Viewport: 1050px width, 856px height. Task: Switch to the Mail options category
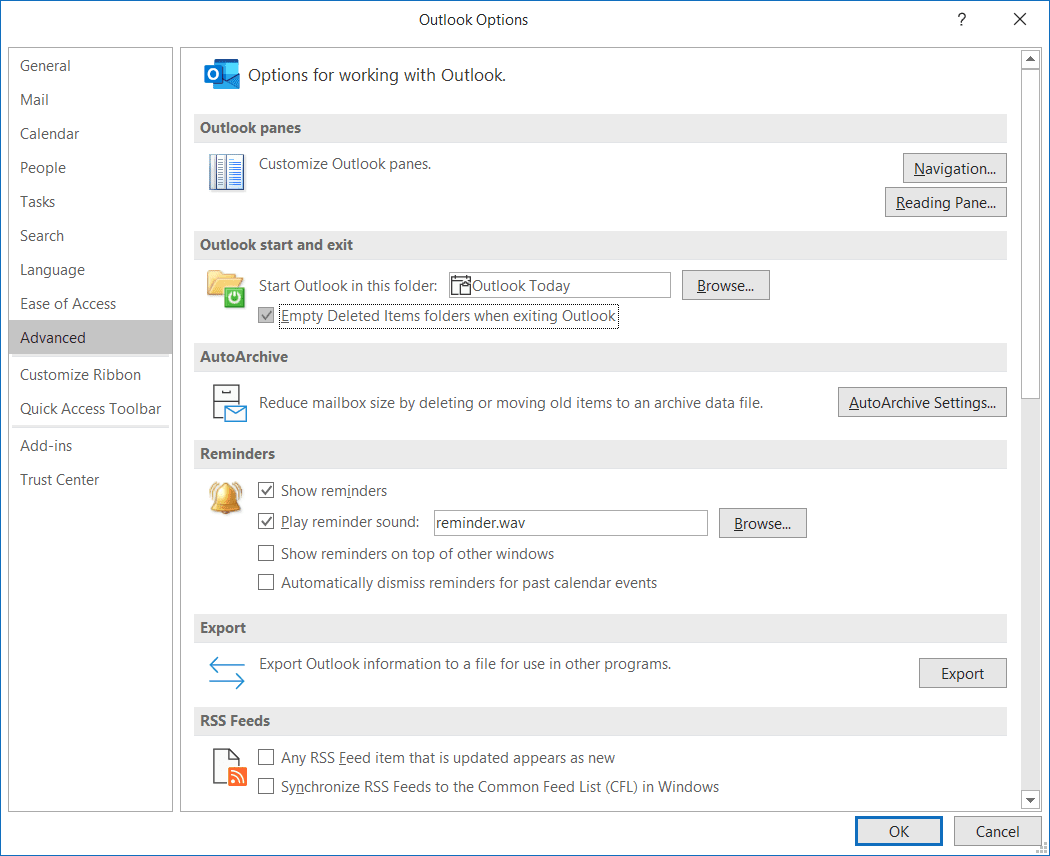(90, 100)
